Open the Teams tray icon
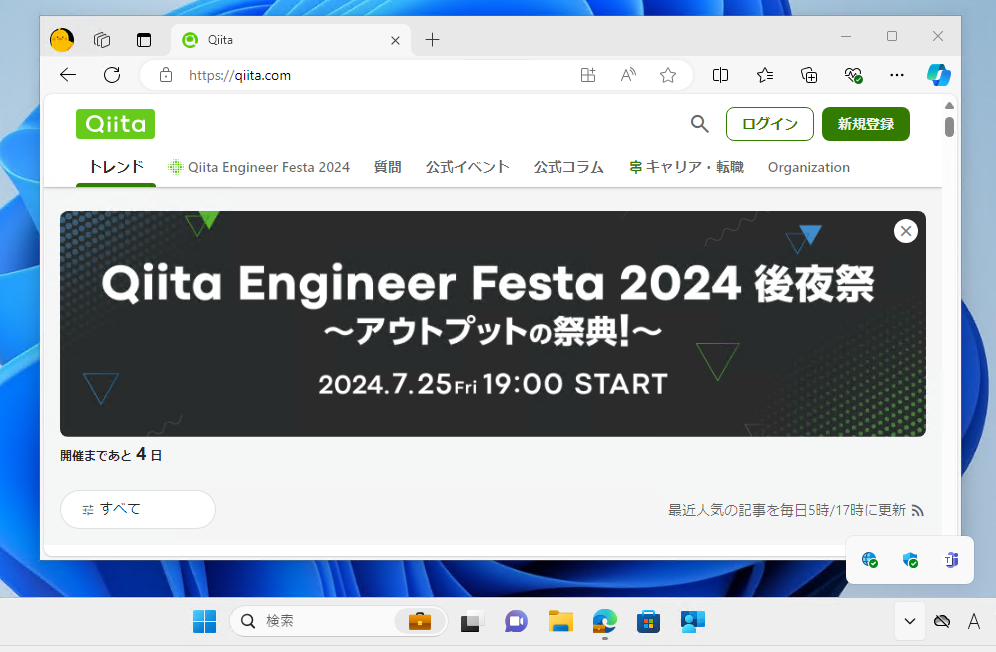The image size is (996, 652). pyautogui.click(x=951, y=560)
